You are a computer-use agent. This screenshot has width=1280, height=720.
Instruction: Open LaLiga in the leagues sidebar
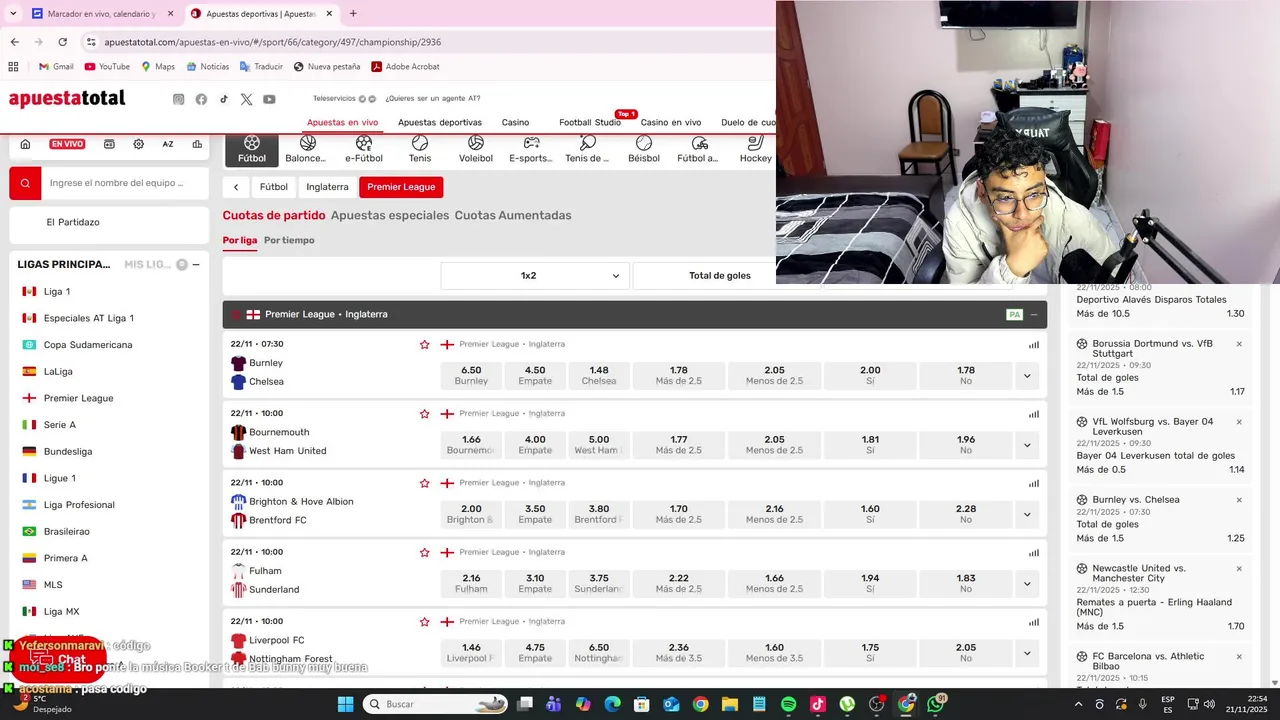tap(58, 371)
